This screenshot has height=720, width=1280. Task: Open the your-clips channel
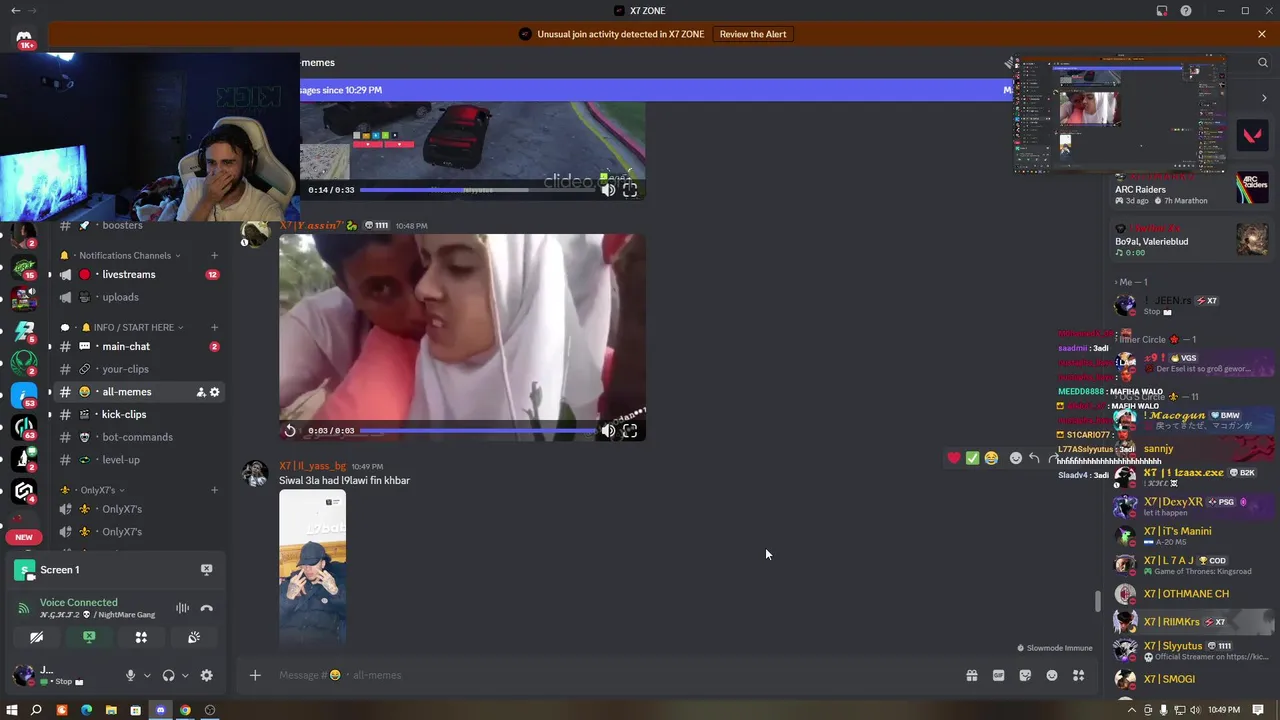[125, 369]
